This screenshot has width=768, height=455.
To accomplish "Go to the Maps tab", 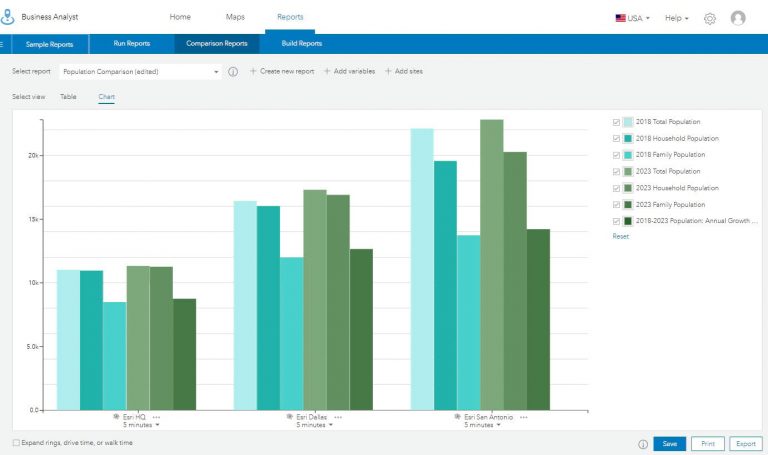I will tap(235, 17).
